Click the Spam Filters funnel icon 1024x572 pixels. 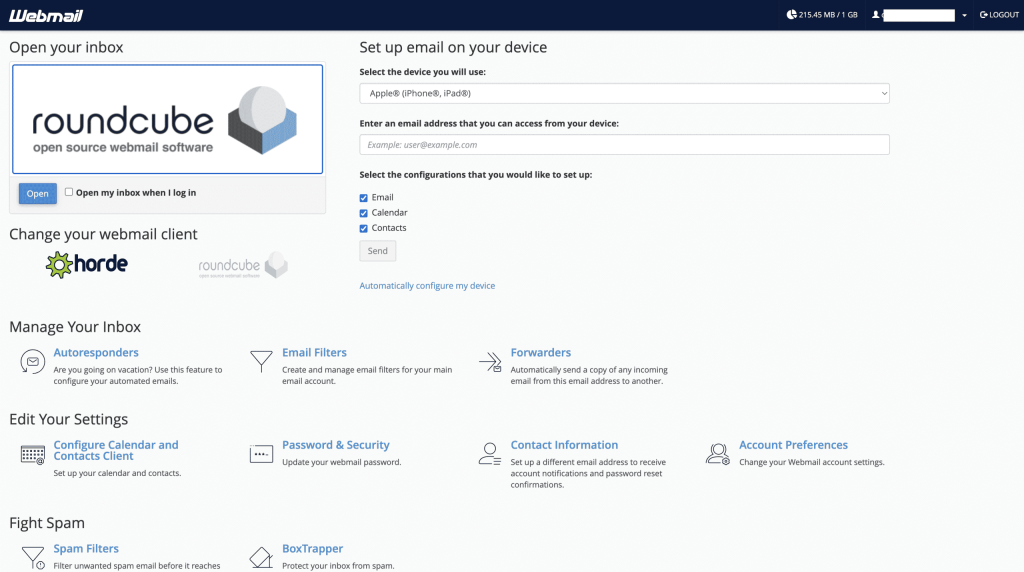(x=33, y=558)
